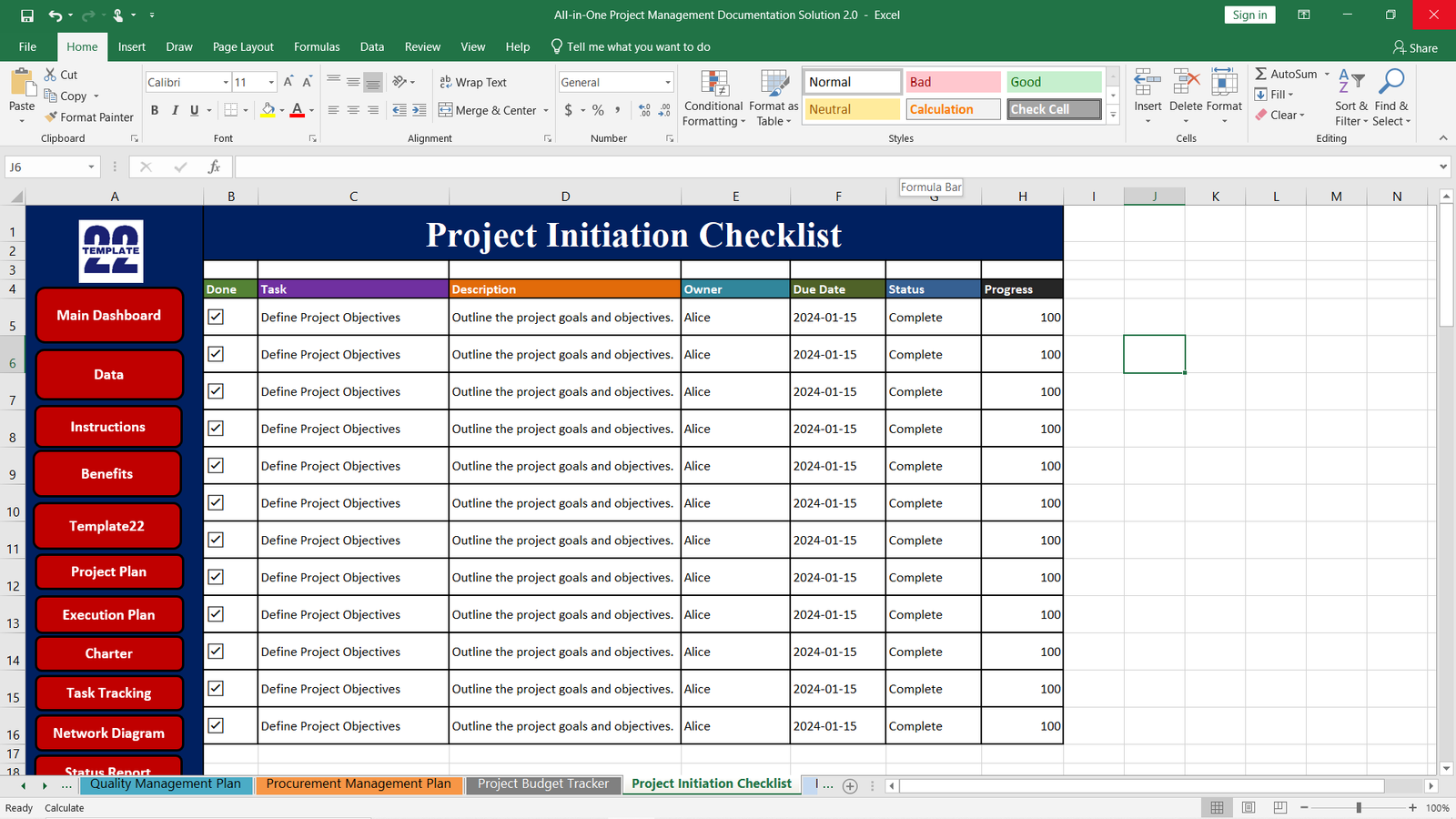This screenshot has width=1456, height=819.
Task: Click Delete Cells icon
Action: (x=1186, y=82)
